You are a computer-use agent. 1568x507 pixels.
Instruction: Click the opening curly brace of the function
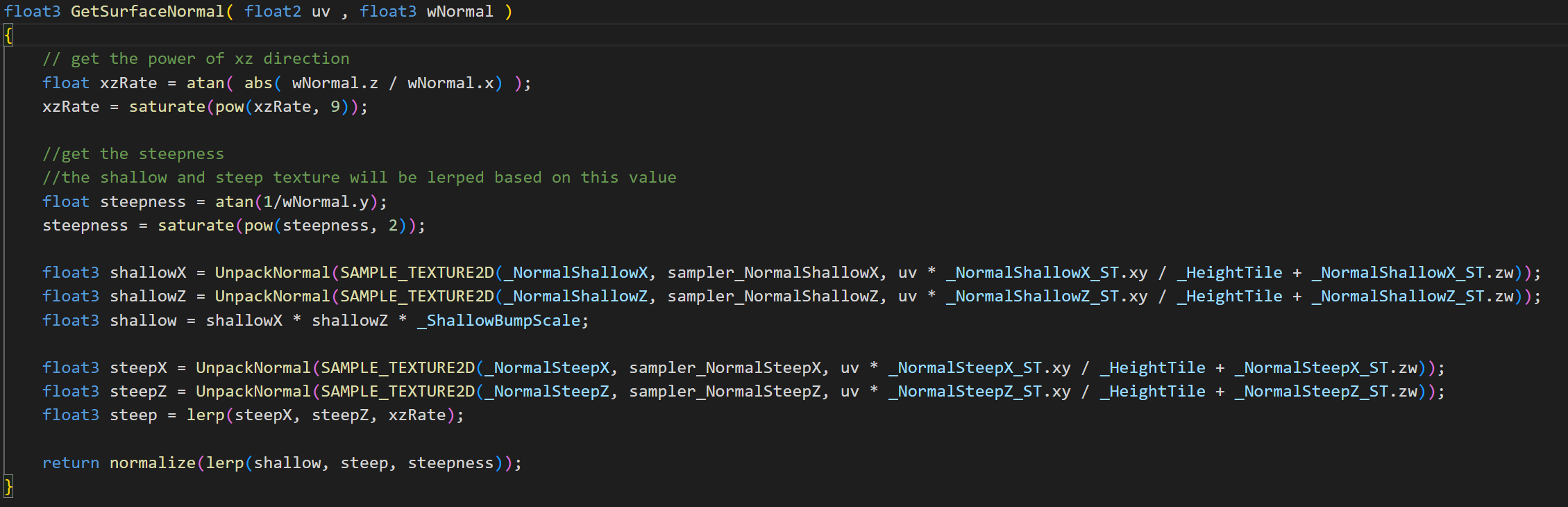(x=8, y=35)
